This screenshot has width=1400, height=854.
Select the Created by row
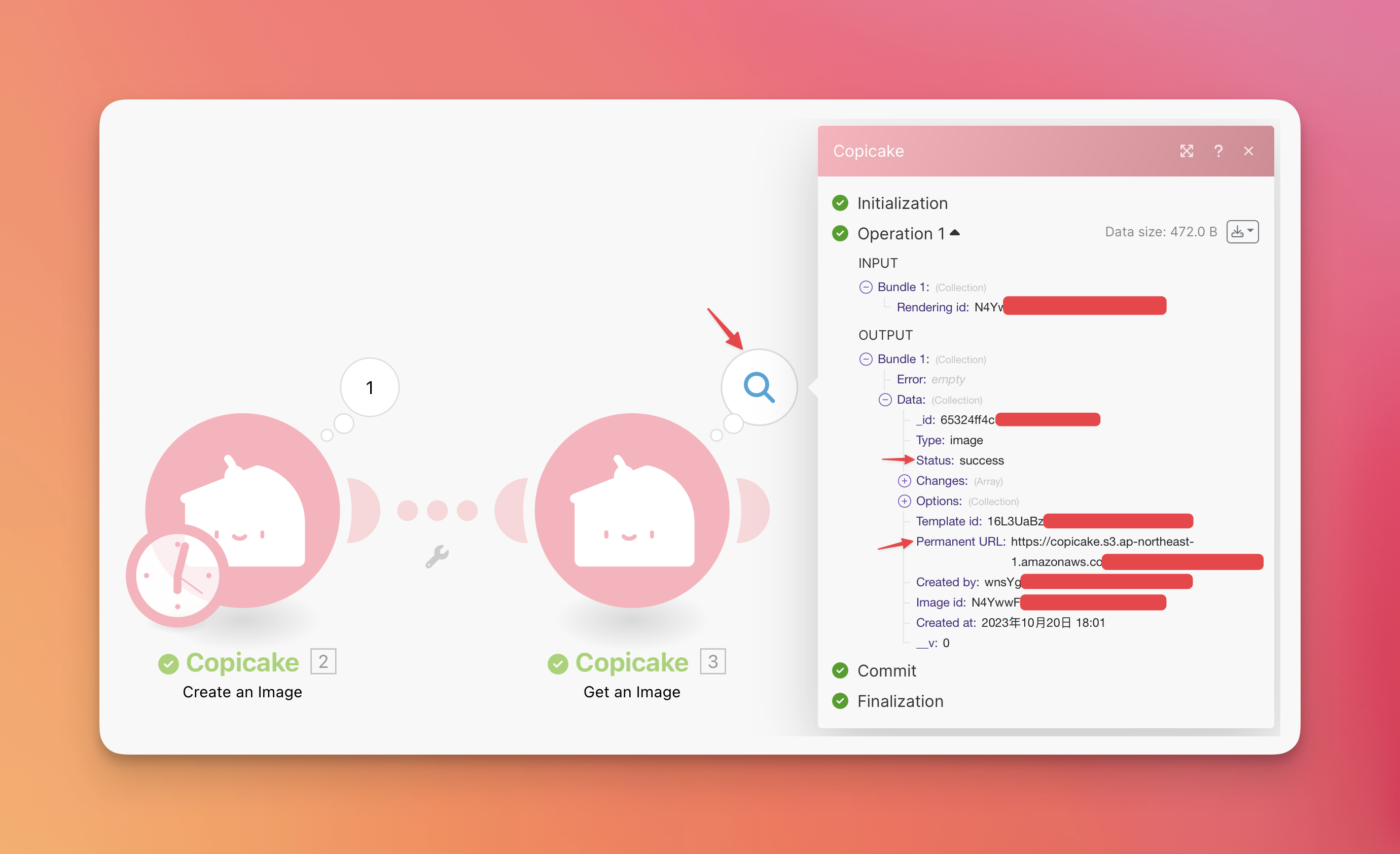tap(1054, 582)
